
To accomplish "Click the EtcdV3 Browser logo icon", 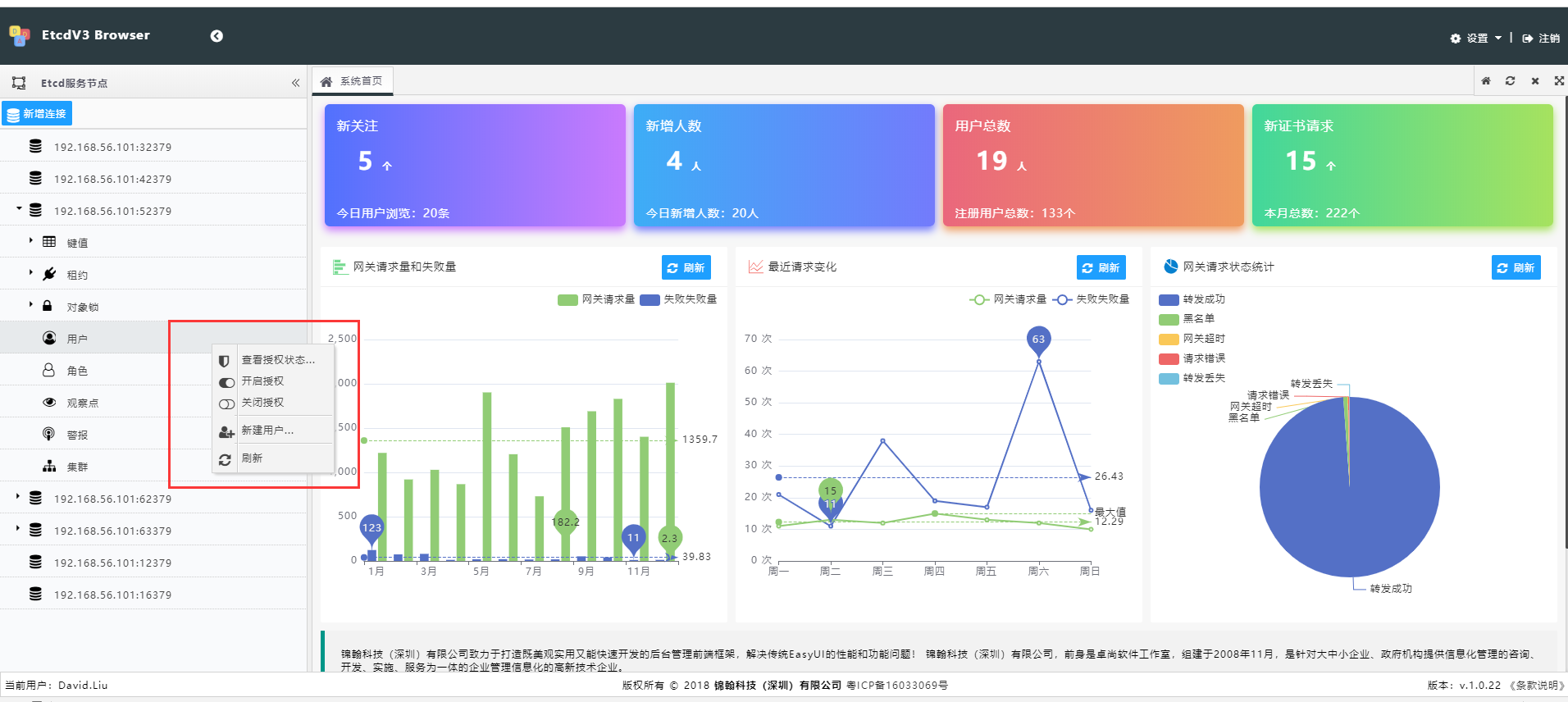I will (x=20, y=35).
